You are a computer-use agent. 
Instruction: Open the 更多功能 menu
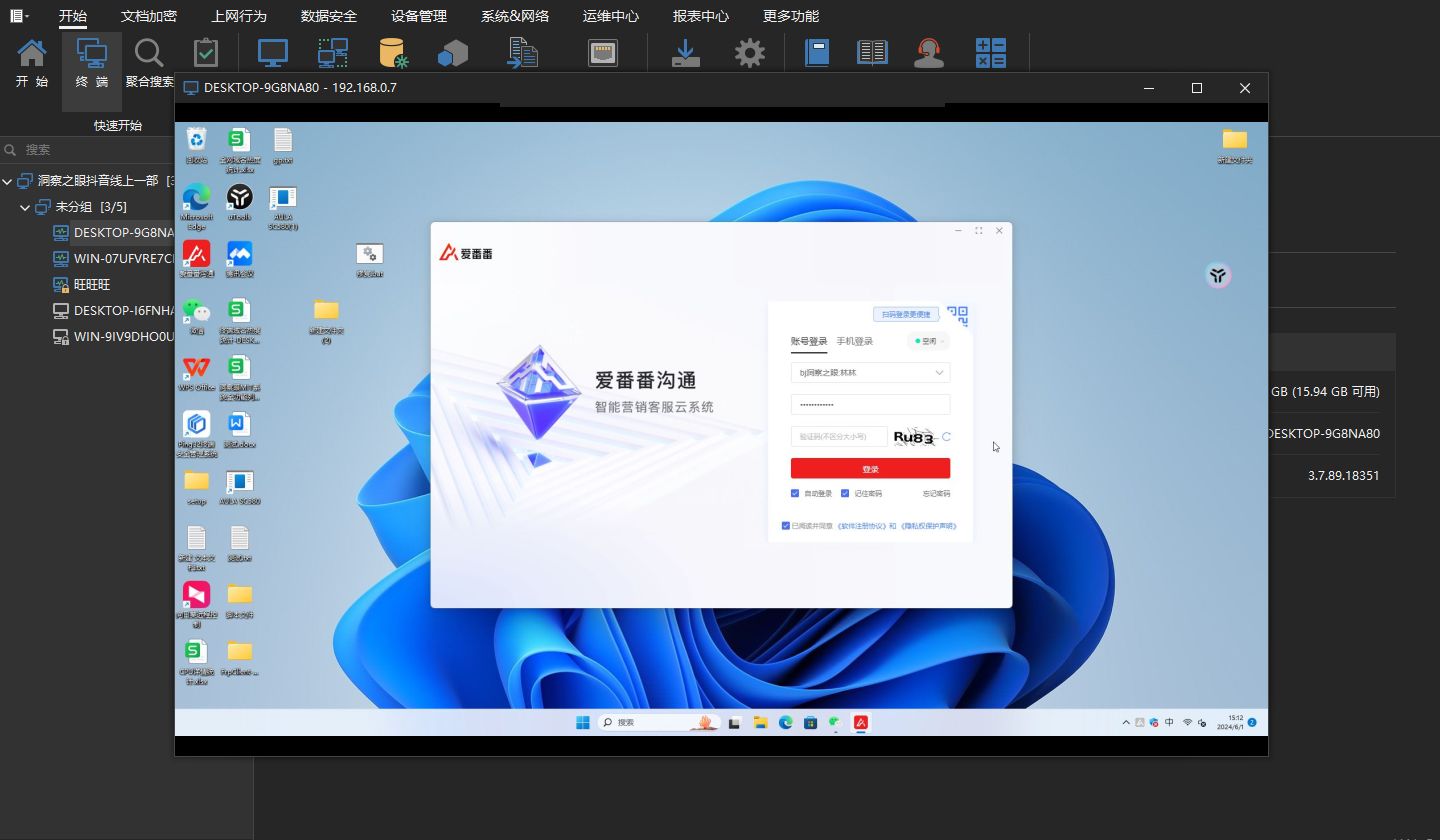click(x=791, y=16)
